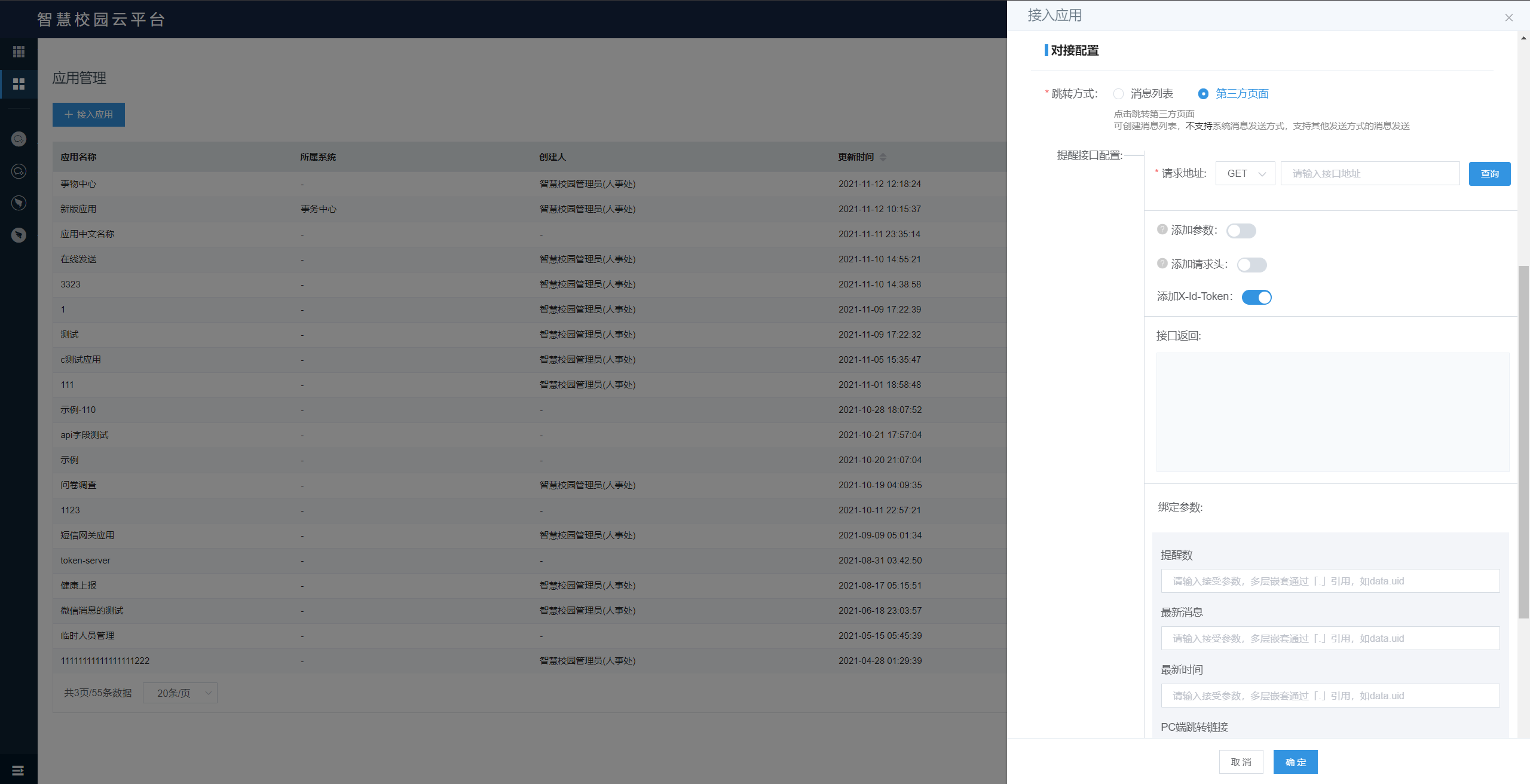Viewport: 1530px width, 784px height.
Task: Focus the 提醒数 parameter input
Action: (1330, 581)
